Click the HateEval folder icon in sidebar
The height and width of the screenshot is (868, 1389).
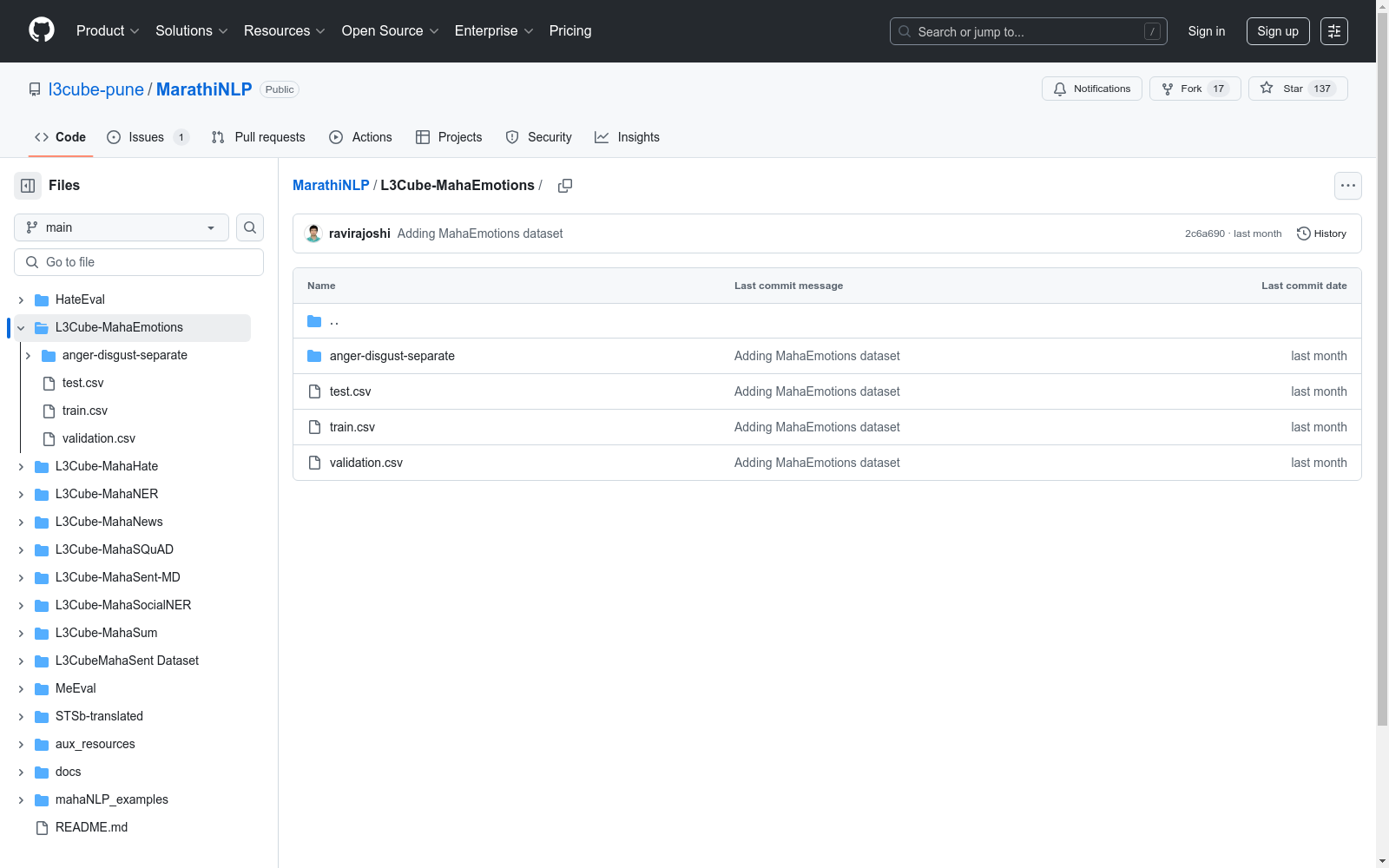[x=42, y=300]
